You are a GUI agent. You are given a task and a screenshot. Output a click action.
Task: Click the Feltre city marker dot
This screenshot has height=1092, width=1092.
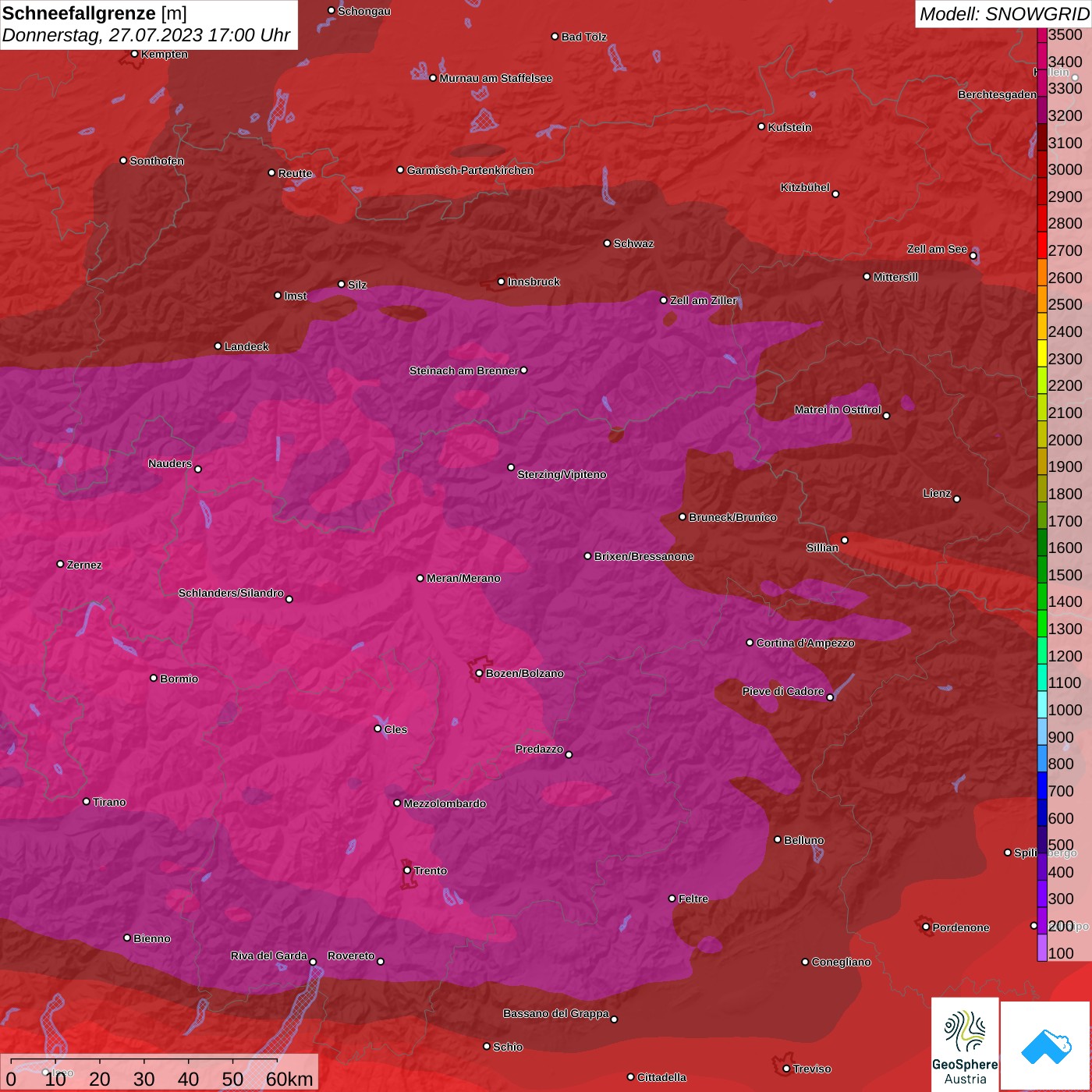click(x=672, y=899)
